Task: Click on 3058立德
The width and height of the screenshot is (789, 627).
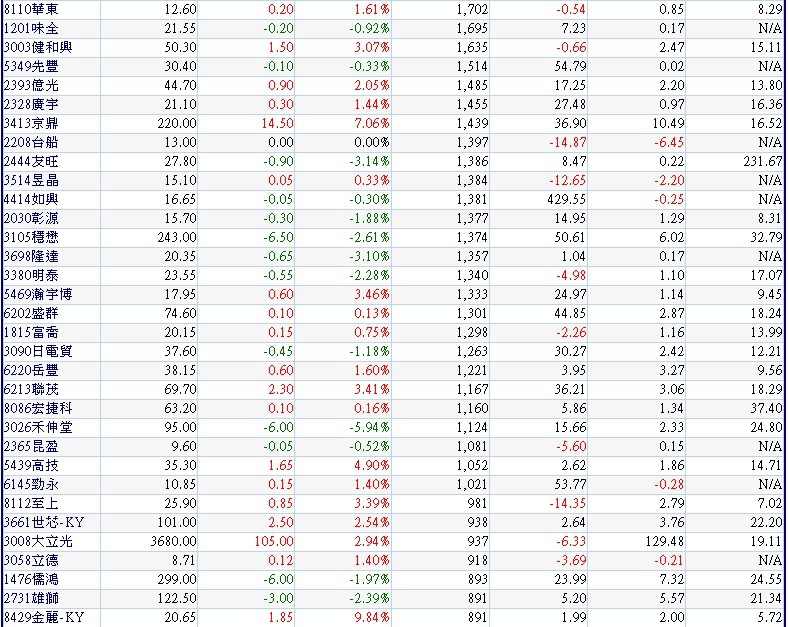Action: point(31,561)
